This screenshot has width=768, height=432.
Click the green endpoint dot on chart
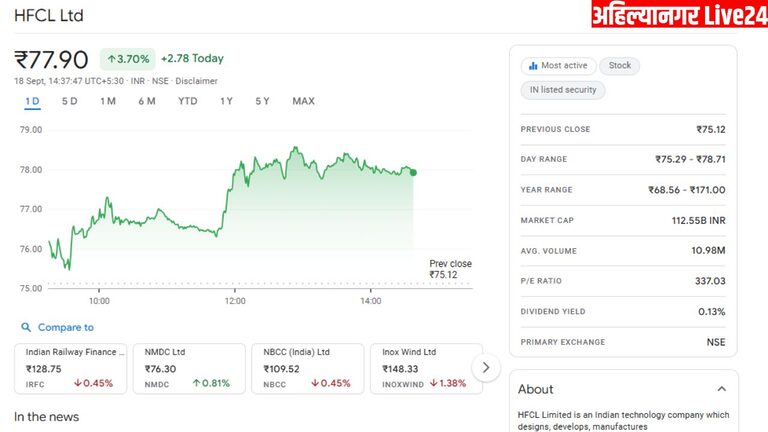413,172
